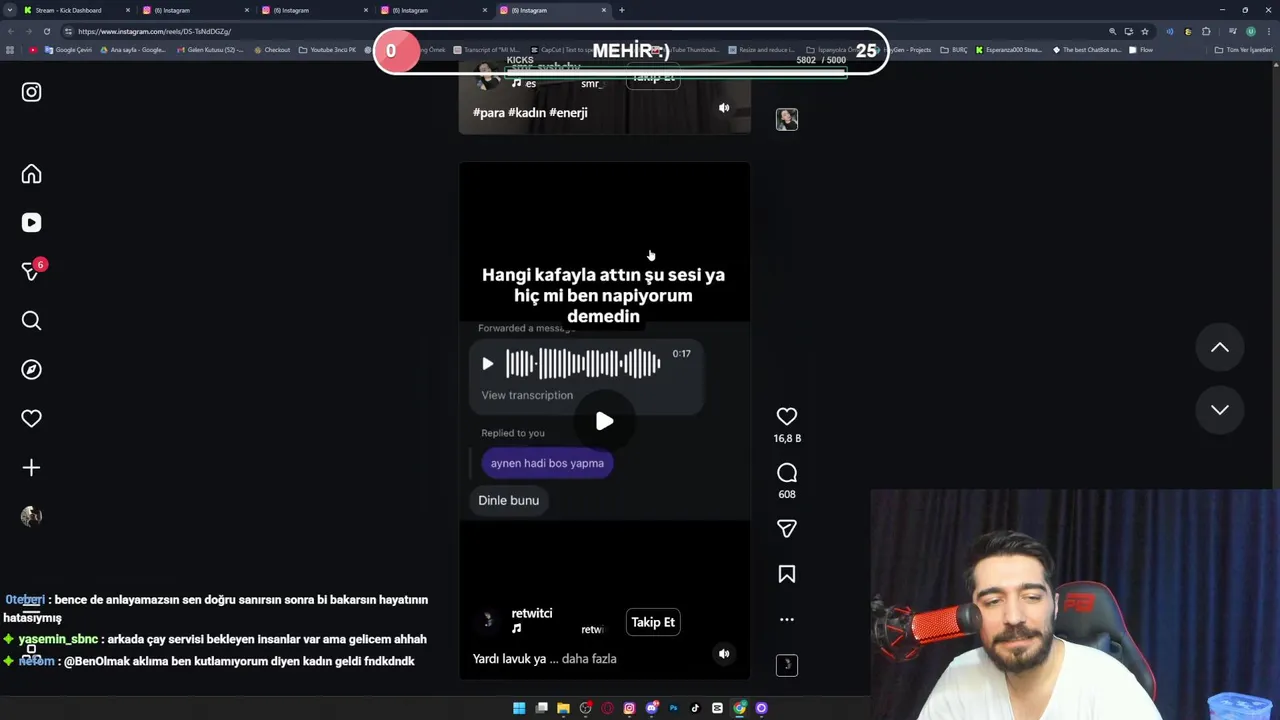Open Instagram search icon in sidebar

(31, 321)
